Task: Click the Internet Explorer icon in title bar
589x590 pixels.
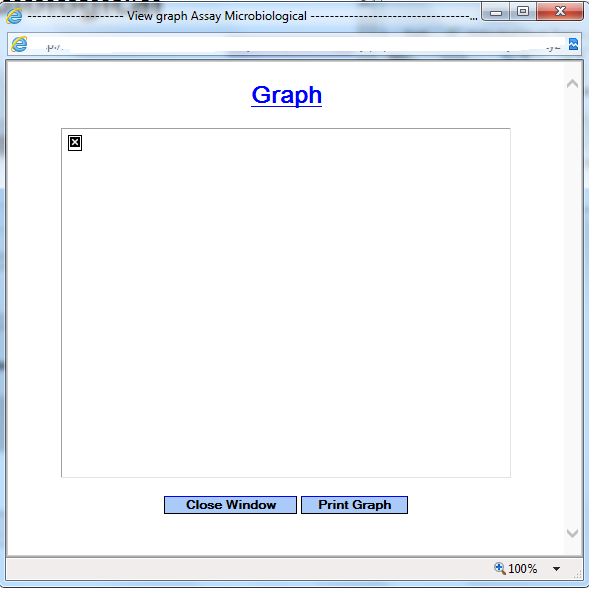Action: coord(14,16)
